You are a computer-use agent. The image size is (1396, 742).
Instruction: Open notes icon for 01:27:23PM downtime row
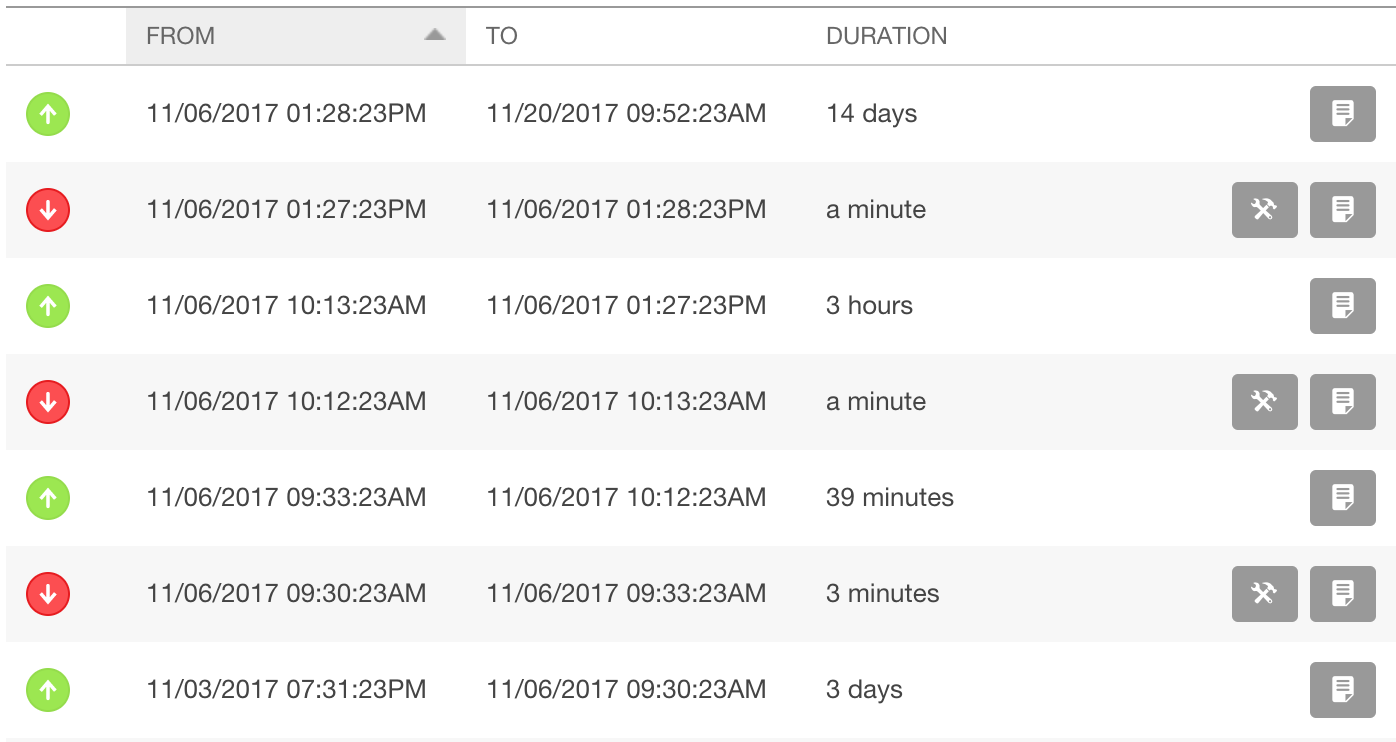(x=1343, y=210)
